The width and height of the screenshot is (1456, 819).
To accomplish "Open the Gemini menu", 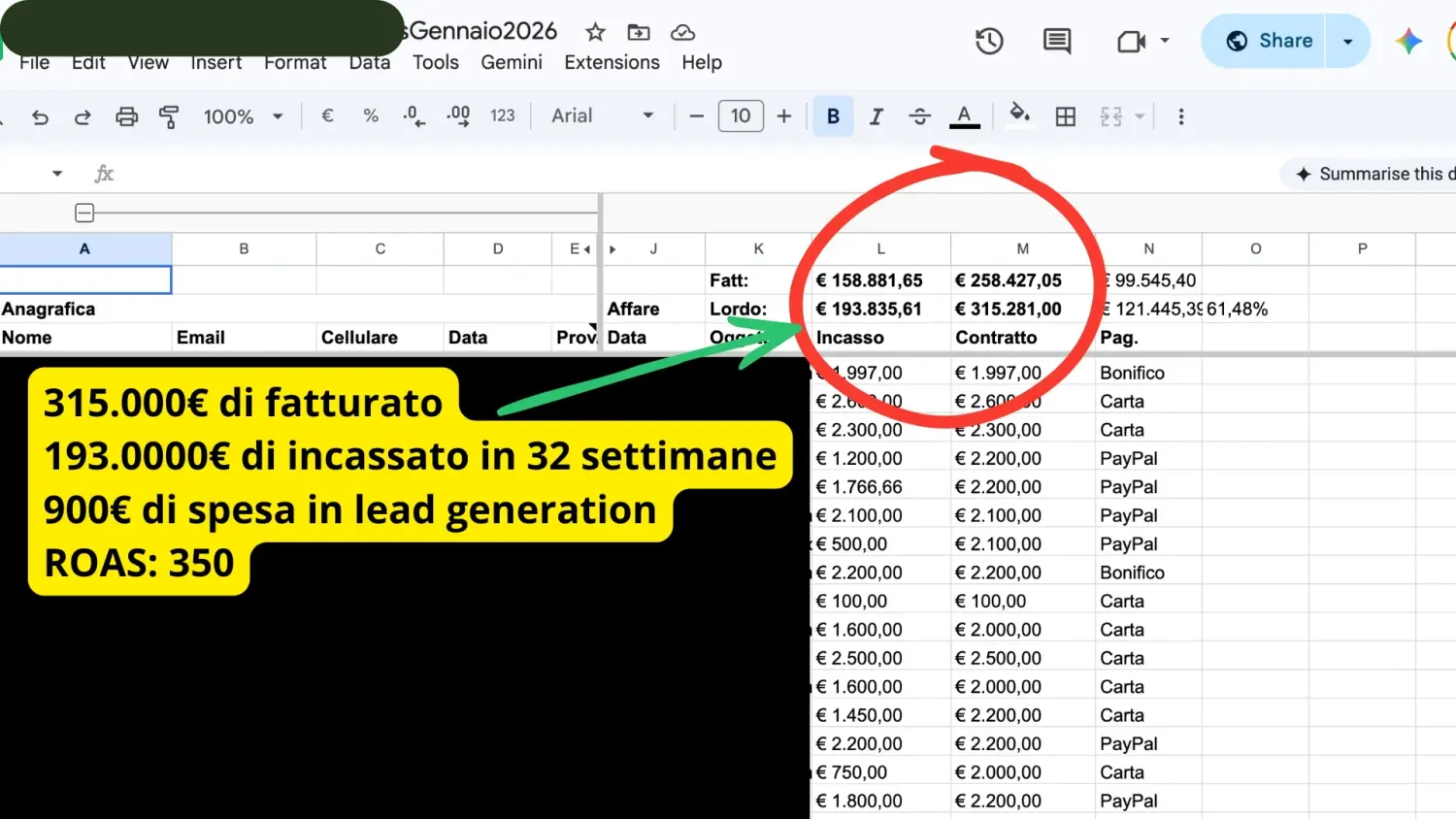I will (512, 62).
